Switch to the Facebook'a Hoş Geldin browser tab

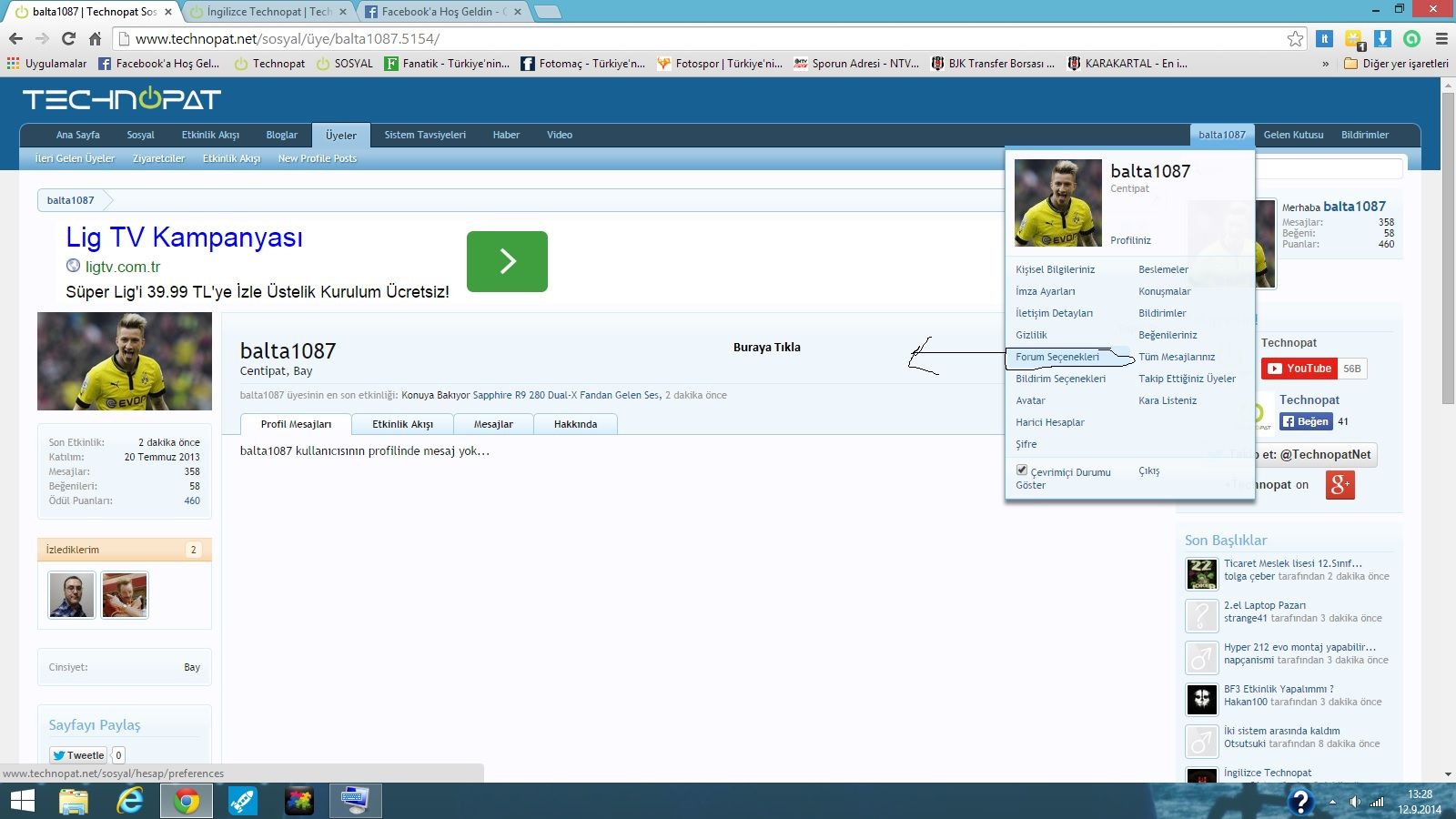(x=444, y=12)
